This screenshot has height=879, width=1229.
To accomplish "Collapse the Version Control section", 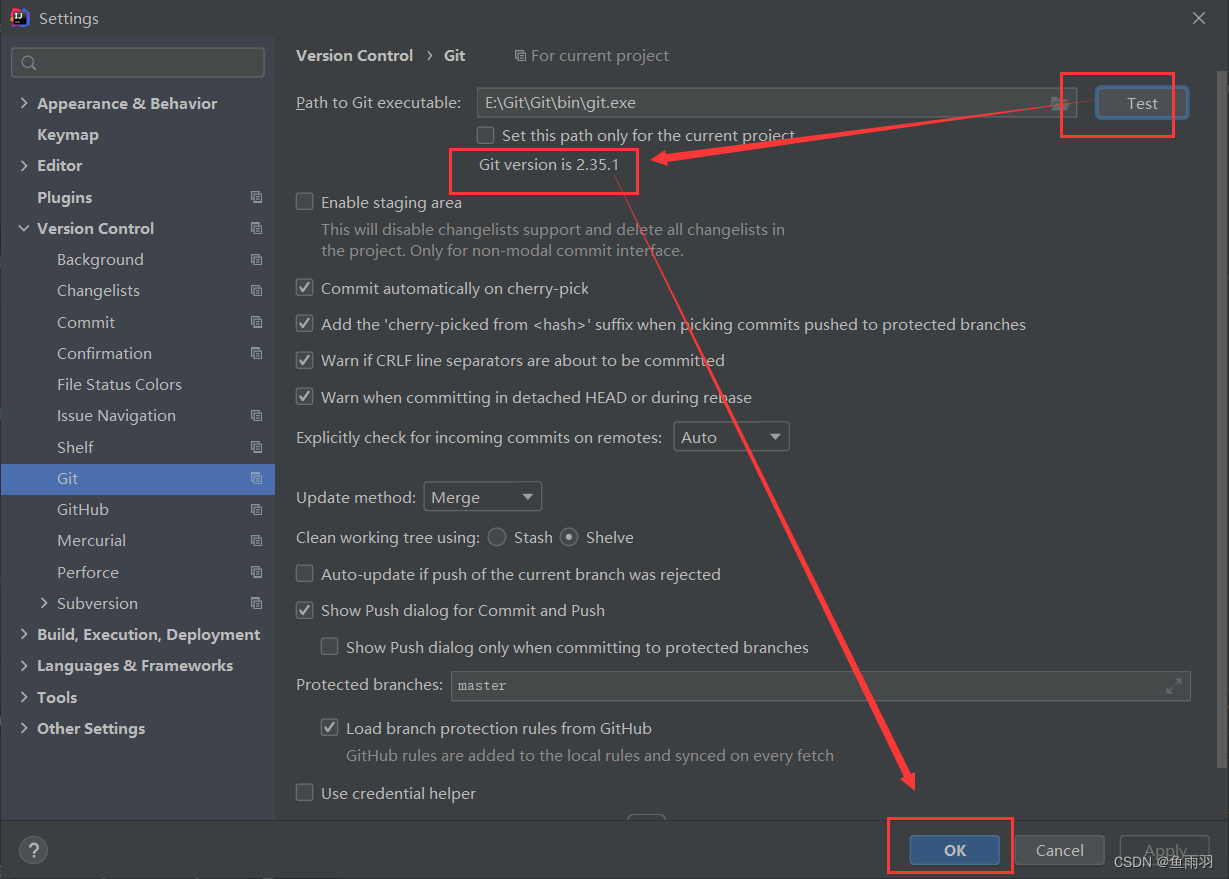I will [24, 229].
